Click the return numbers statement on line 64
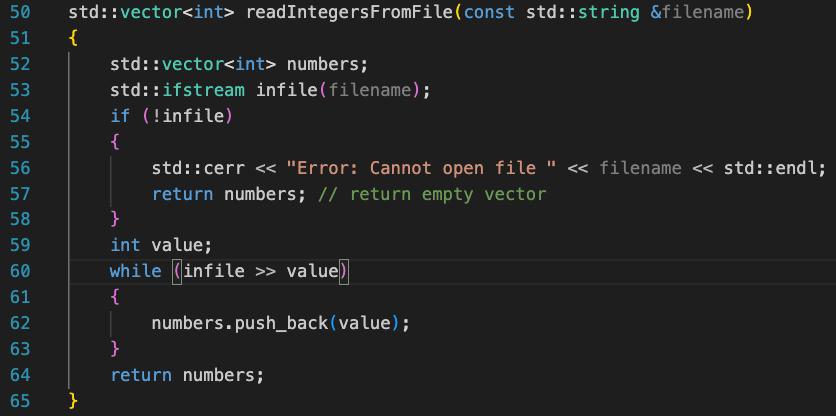 186,375
